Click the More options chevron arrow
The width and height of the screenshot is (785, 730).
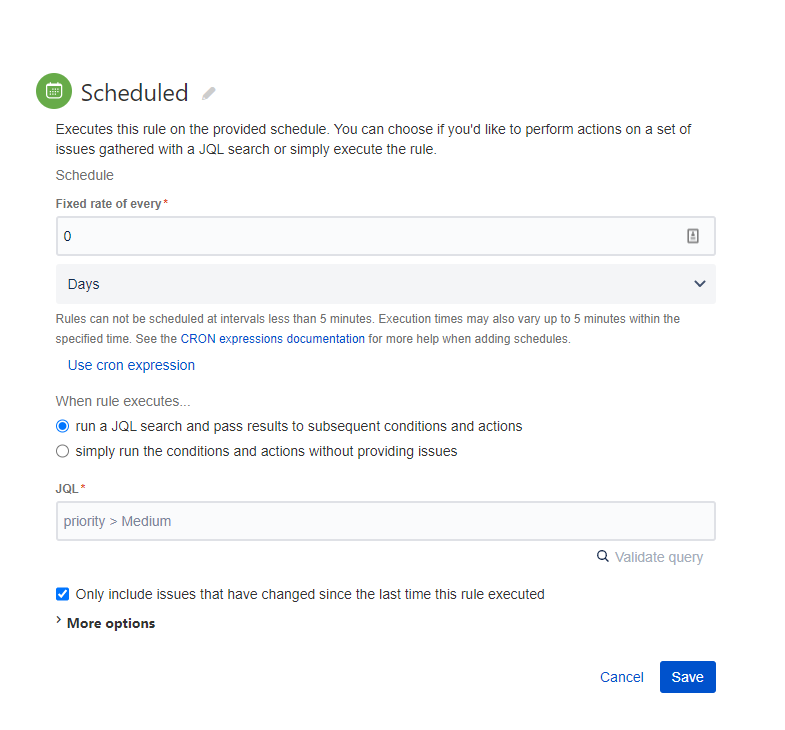coord(59,620)
